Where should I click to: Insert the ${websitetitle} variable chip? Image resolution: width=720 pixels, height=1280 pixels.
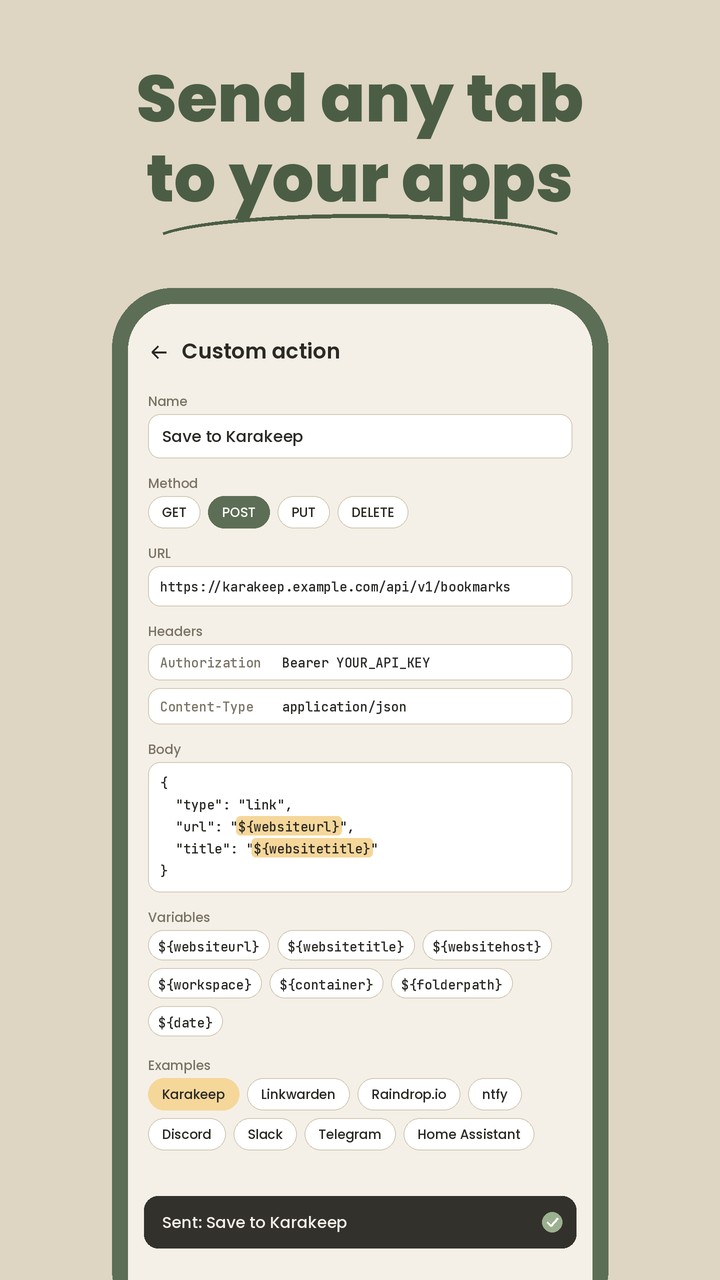tap(346, 946)
